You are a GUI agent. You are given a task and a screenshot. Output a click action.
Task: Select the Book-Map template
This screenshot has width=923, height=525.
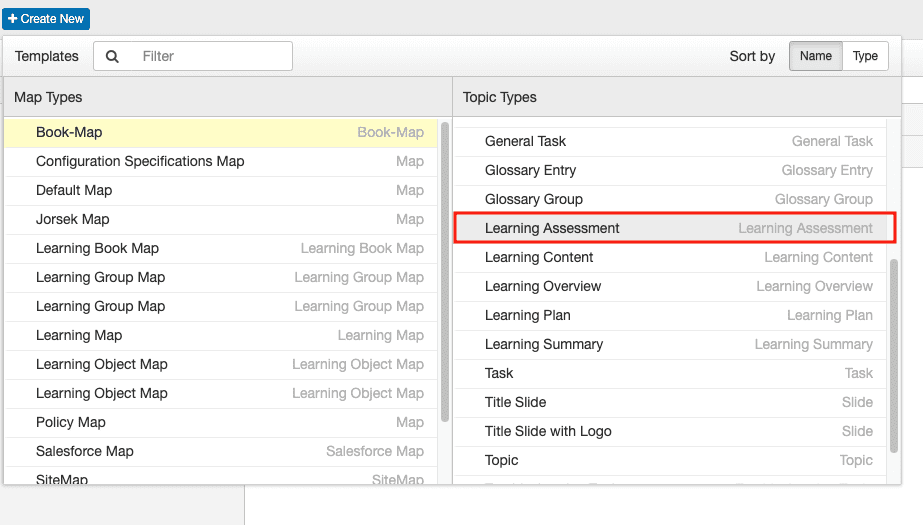coord(221,132)
